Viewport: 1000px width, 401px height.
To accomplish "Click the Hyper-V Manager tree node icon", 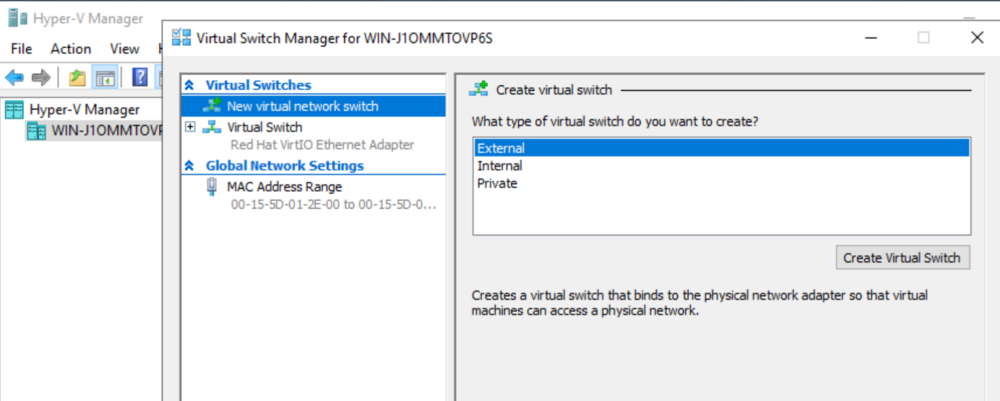I will 14,110.
